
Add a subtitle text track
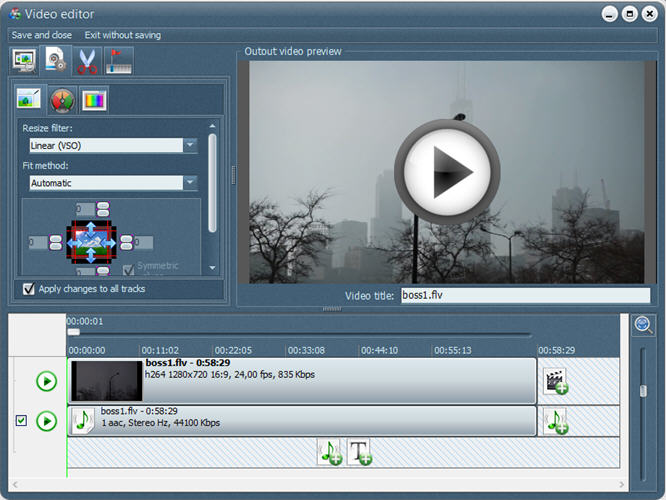pos(360,452)
